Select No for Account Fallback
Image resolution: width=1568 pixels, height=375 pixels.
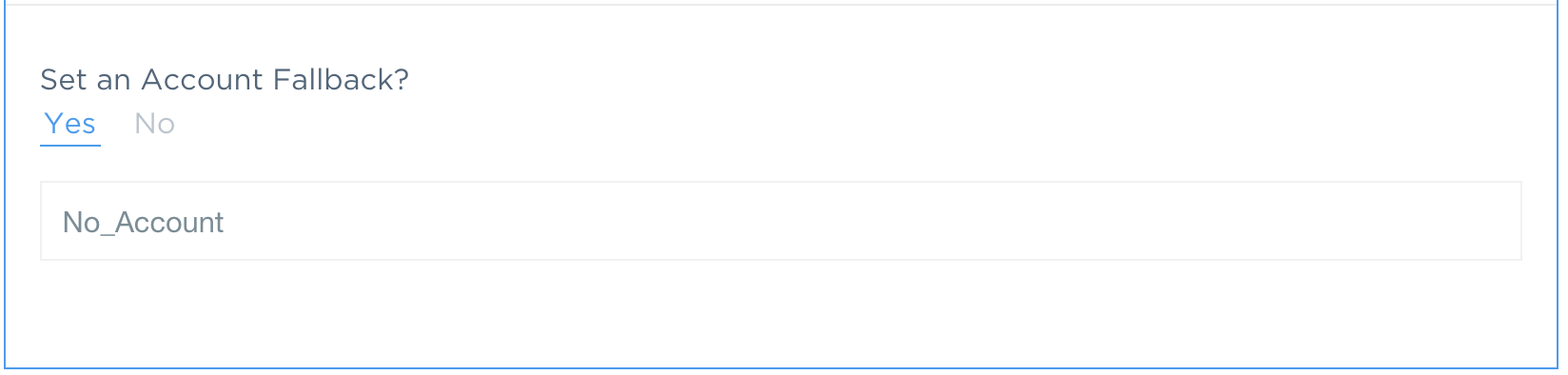click(x=154, y=124)
